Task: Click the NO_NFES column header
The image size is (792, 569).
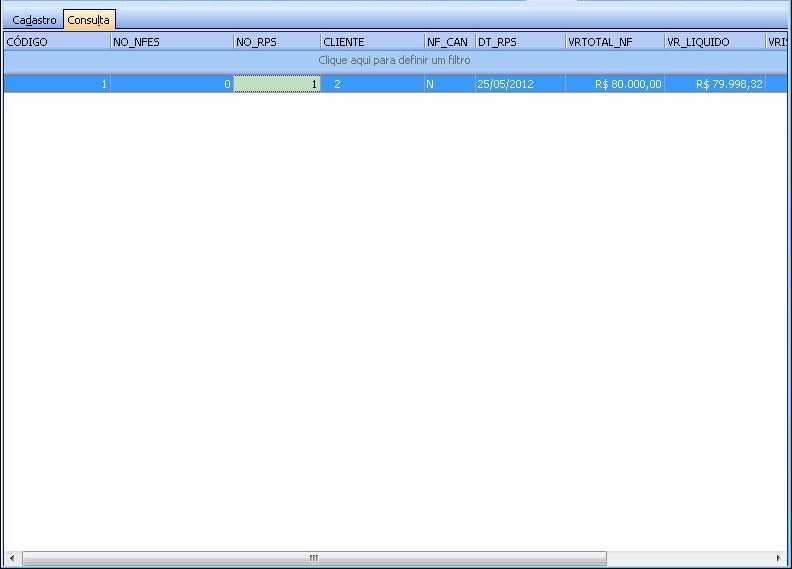Action: pyautogui.click(x=171, y=42)
